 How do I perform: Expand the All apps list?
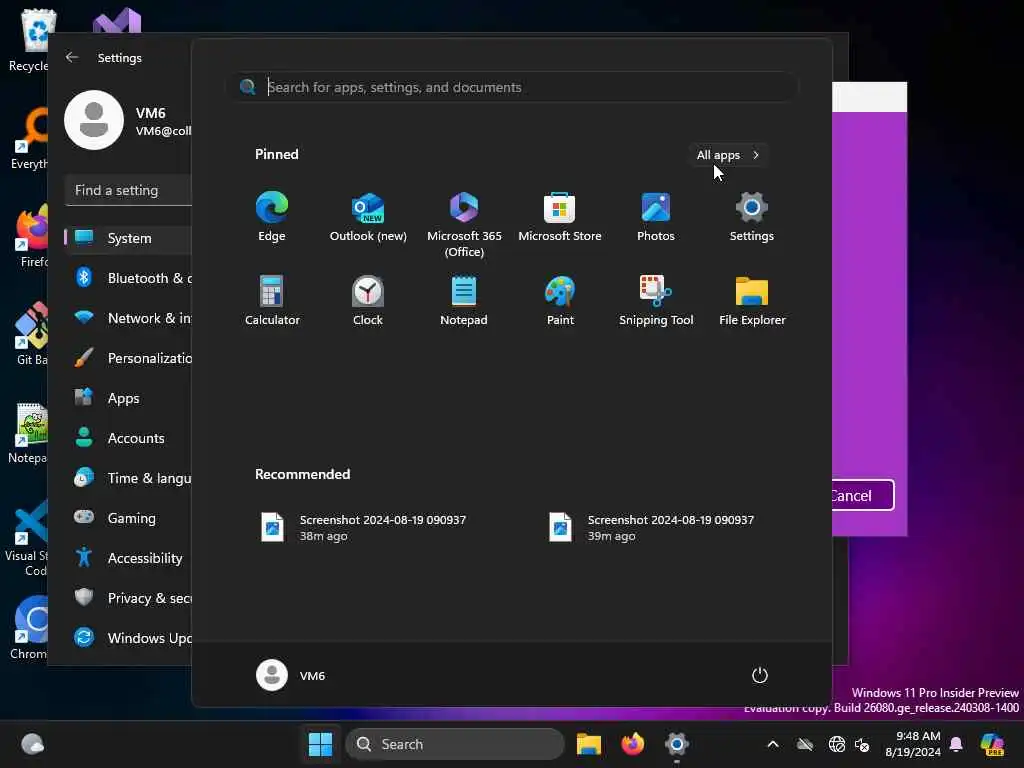[x=728, y=155]
